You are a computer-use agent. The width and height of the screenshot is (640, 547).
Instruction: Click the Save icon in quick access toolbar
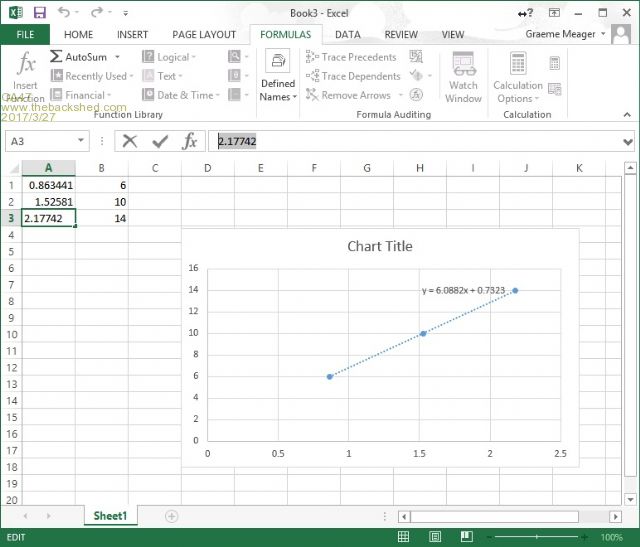pyautogui.click(x=39, y=13)
